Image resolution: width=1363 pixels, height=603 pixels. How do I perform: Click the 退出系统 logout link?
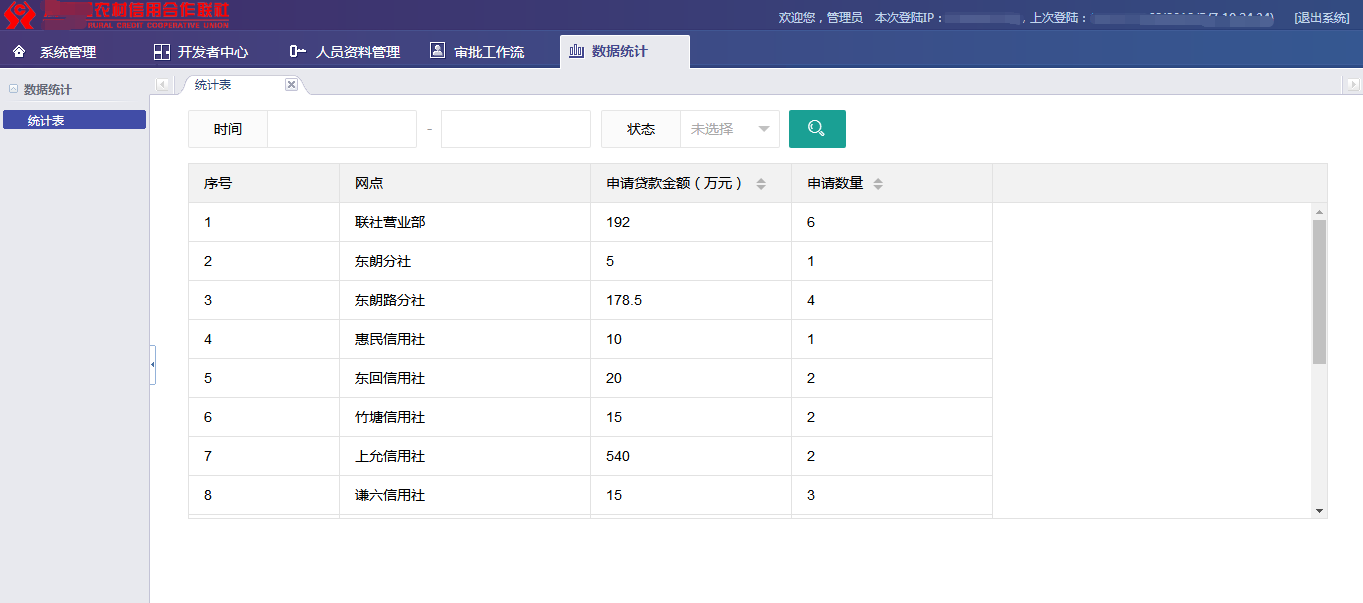coord(1321,18)
